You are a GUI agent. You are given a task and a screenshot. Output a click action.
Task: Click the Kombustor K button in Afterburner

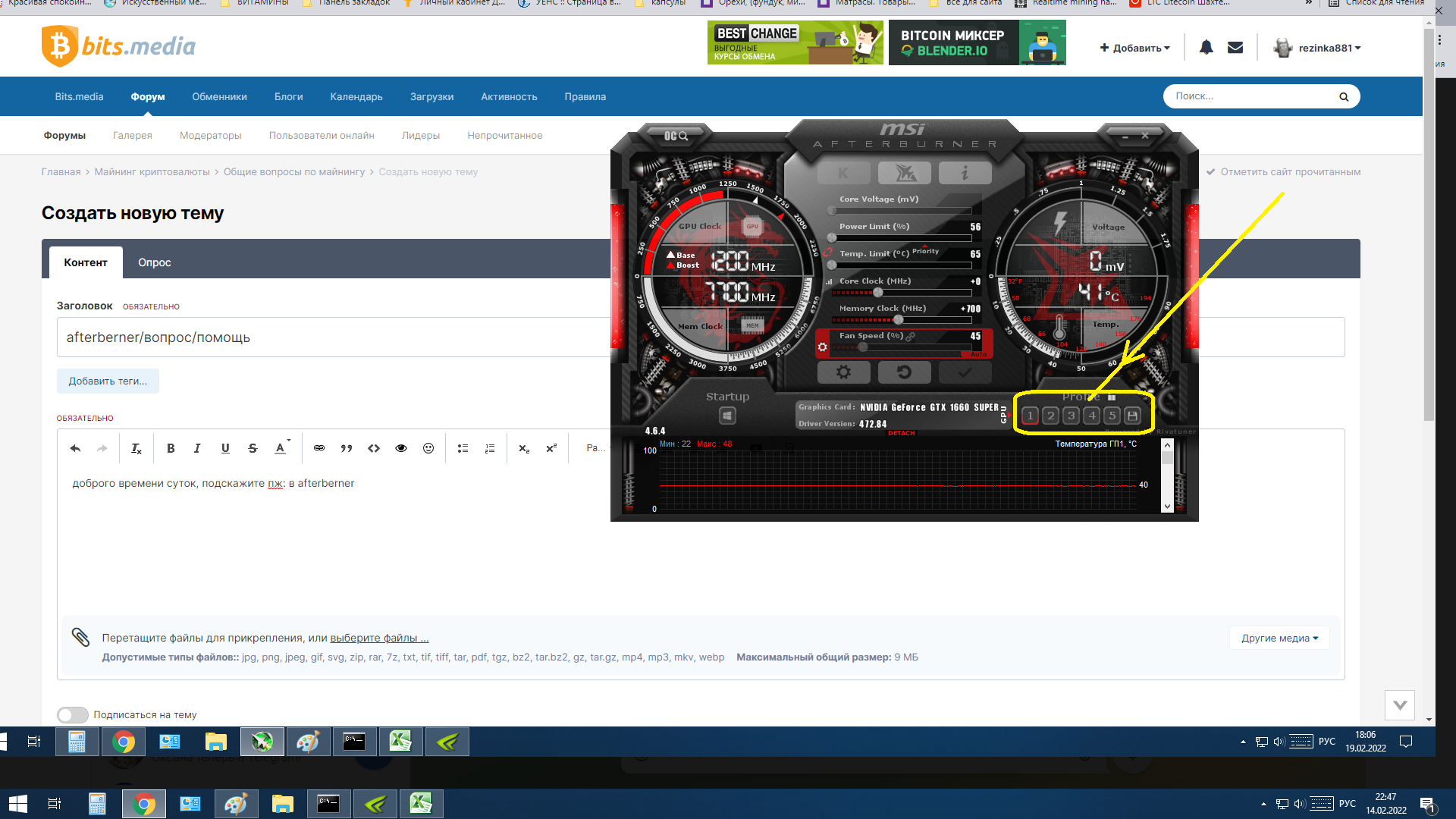pyautogui.click(x=843, y=173)
